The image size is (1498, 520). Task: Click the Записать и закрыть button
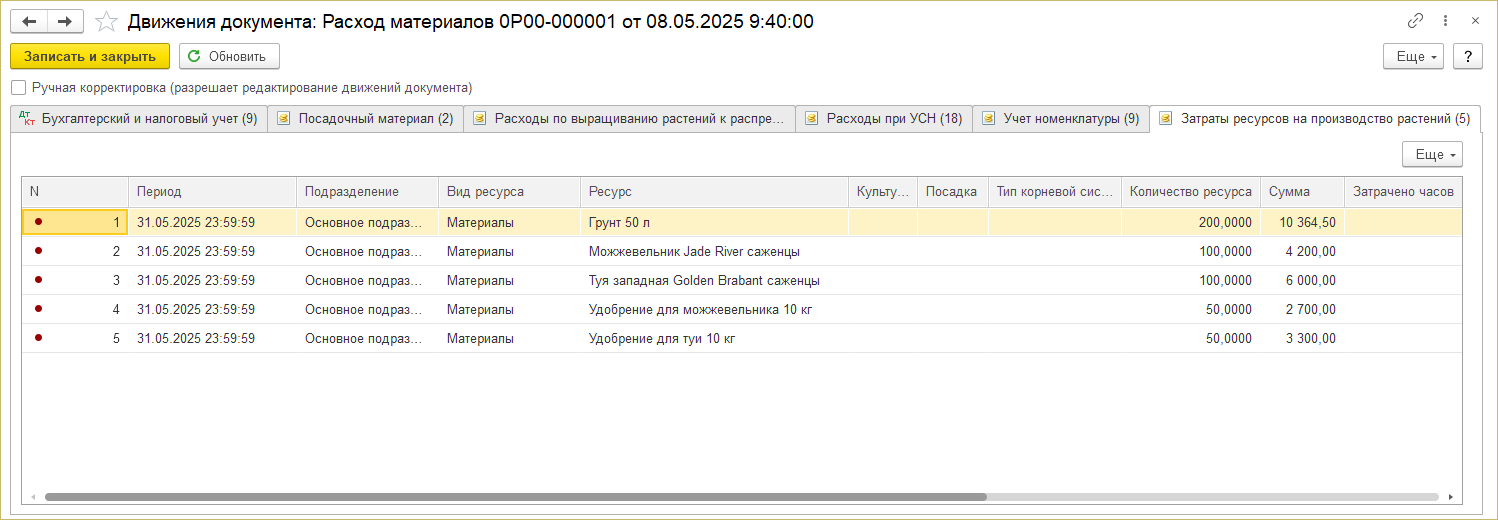click(x=90, y=56)
